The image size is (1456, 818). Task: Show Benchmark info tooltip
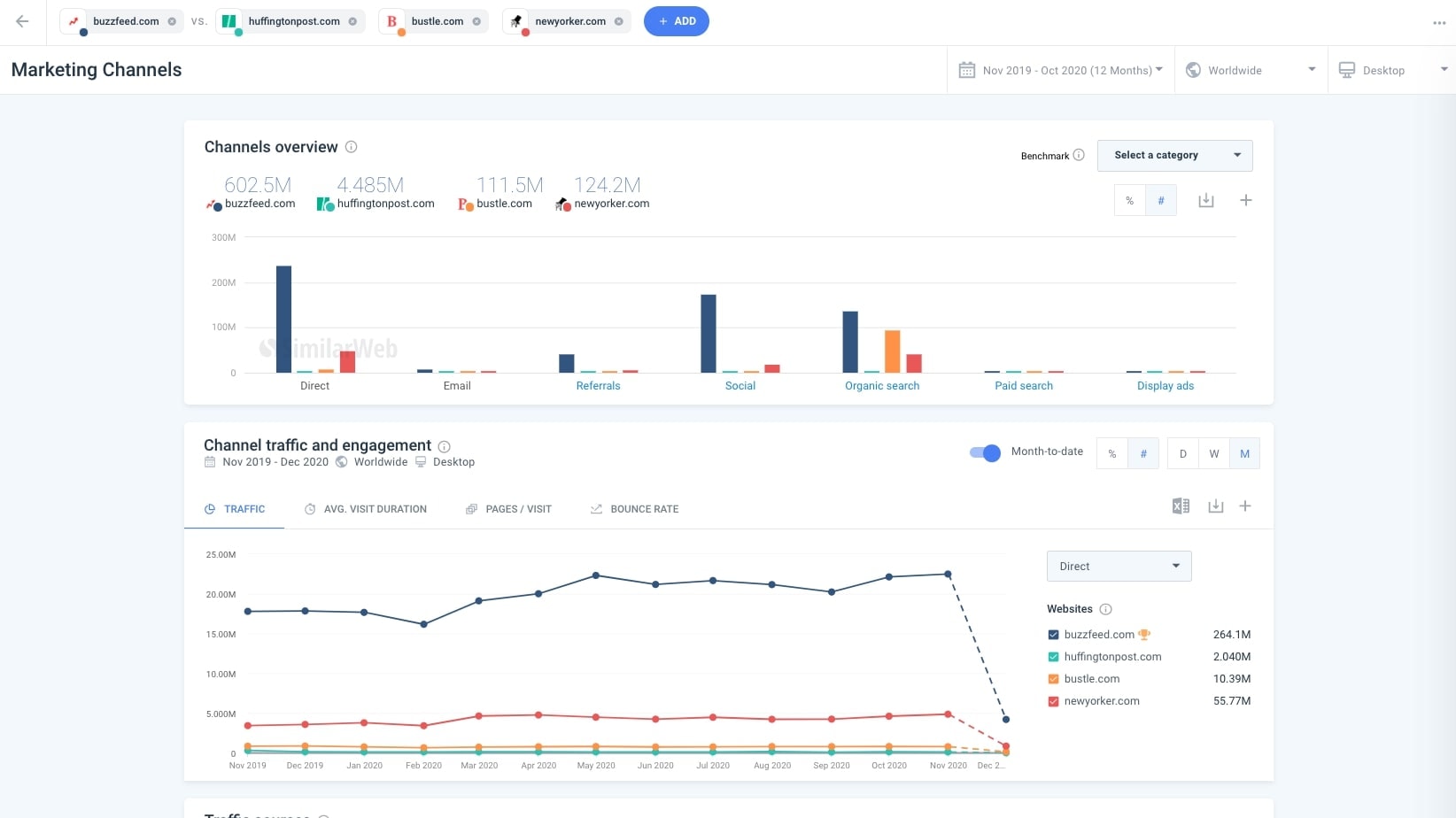[x=1079, y=155]
